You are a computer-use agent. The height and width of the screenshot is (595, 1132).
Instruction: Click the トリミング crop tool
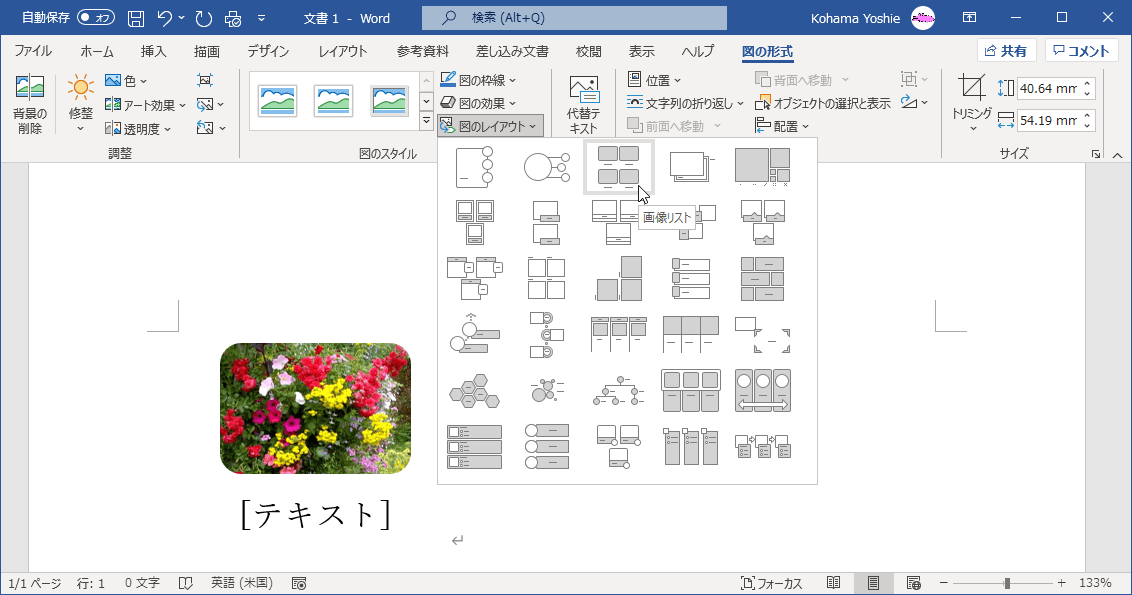pyautogui.click(x=972, y=105)
